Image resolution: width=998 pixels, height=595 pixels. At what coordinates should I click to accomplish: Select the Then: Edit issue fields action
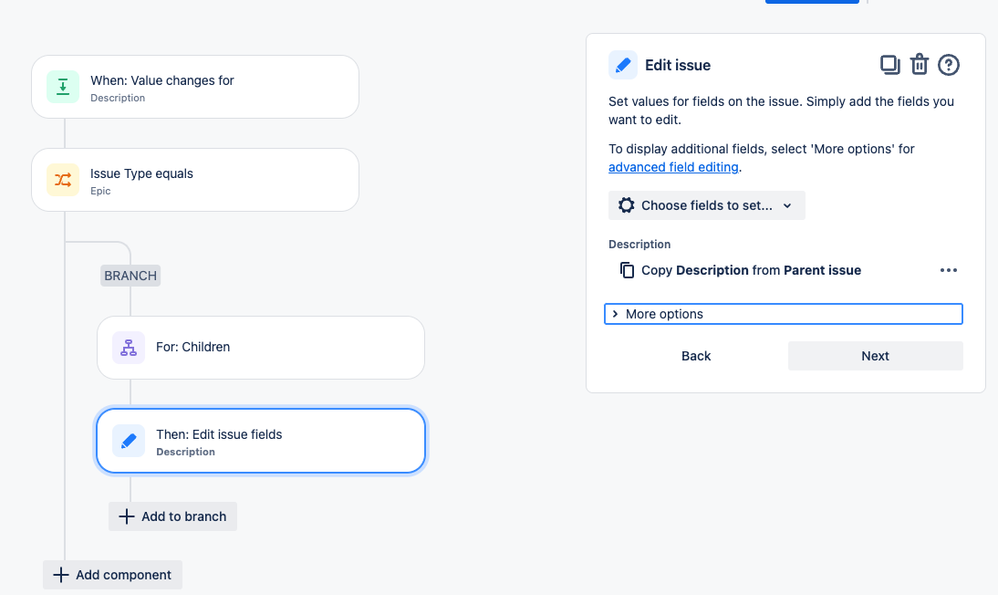pyautogui.click(x=261, y=441)
